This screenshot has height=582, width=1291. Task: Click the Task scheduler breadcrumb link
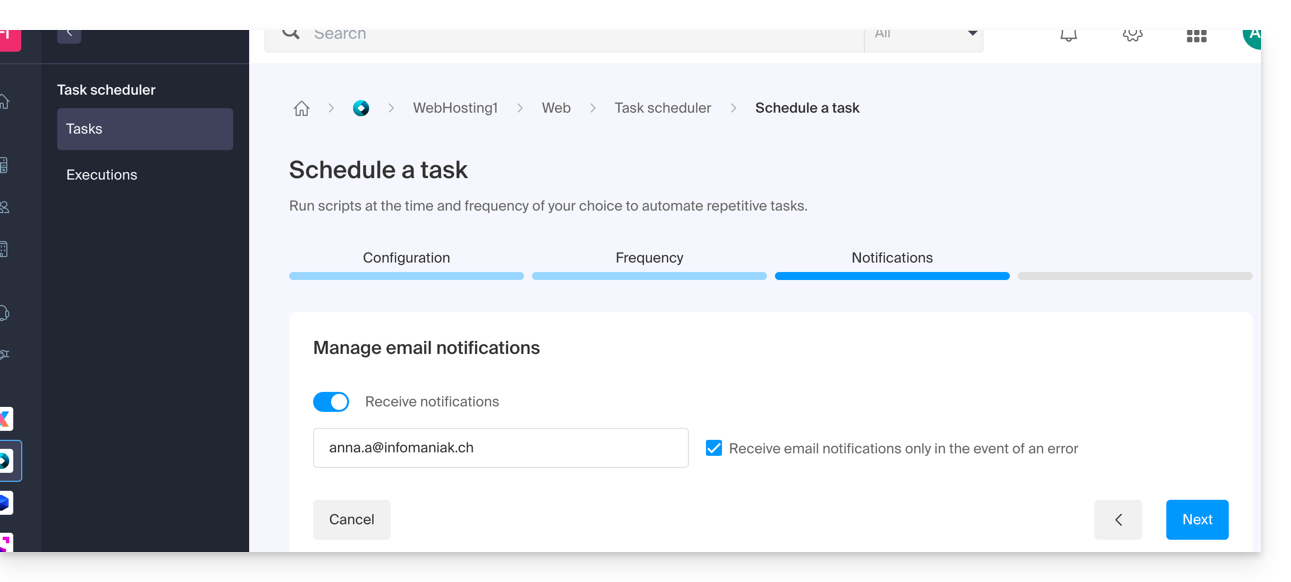point(663,108)
